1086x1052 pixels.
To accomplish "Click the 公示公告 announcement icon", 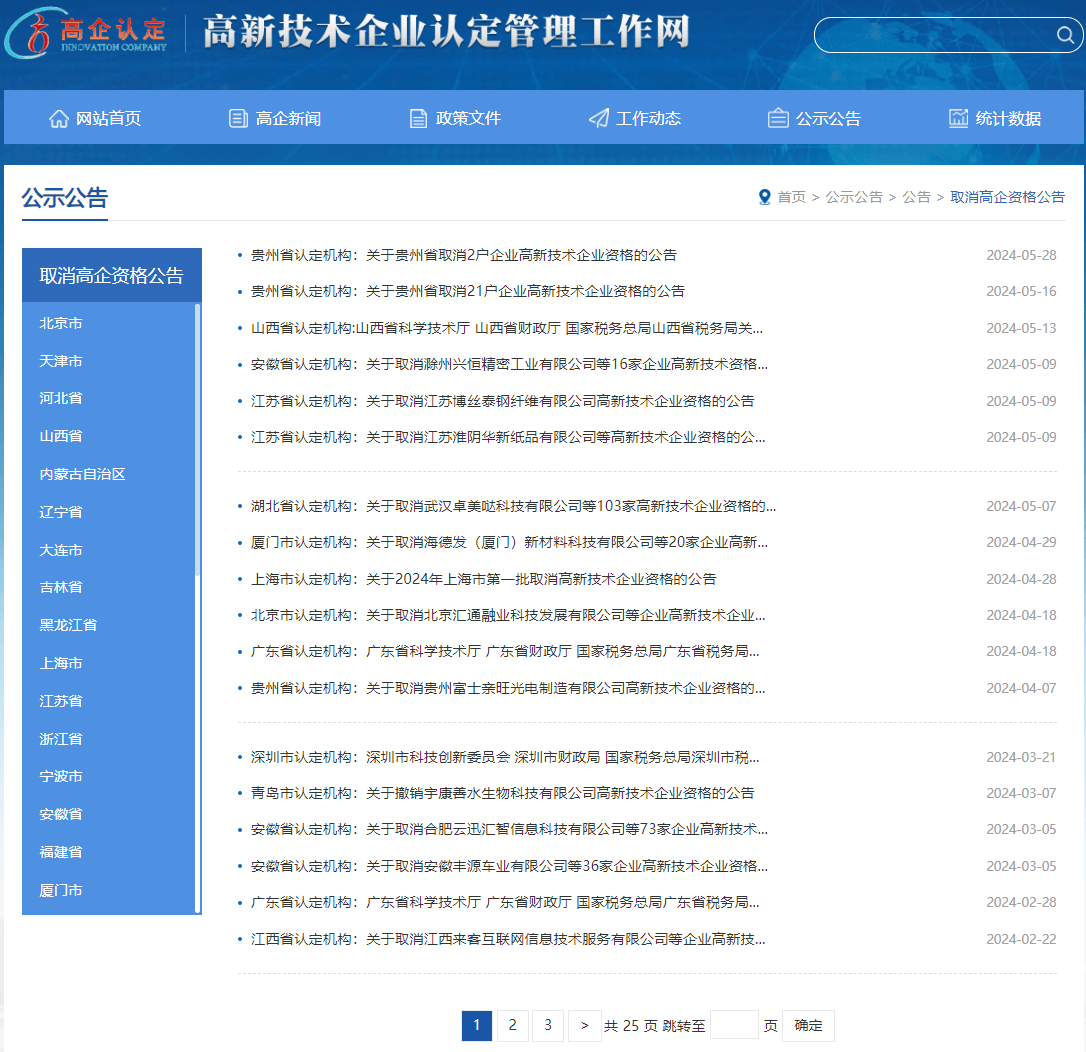I will click(x=778, y=117).
